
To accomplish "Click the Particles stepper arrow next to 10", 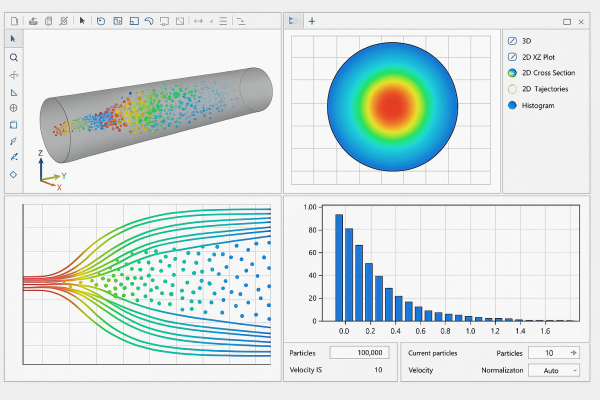I will 573,352.
